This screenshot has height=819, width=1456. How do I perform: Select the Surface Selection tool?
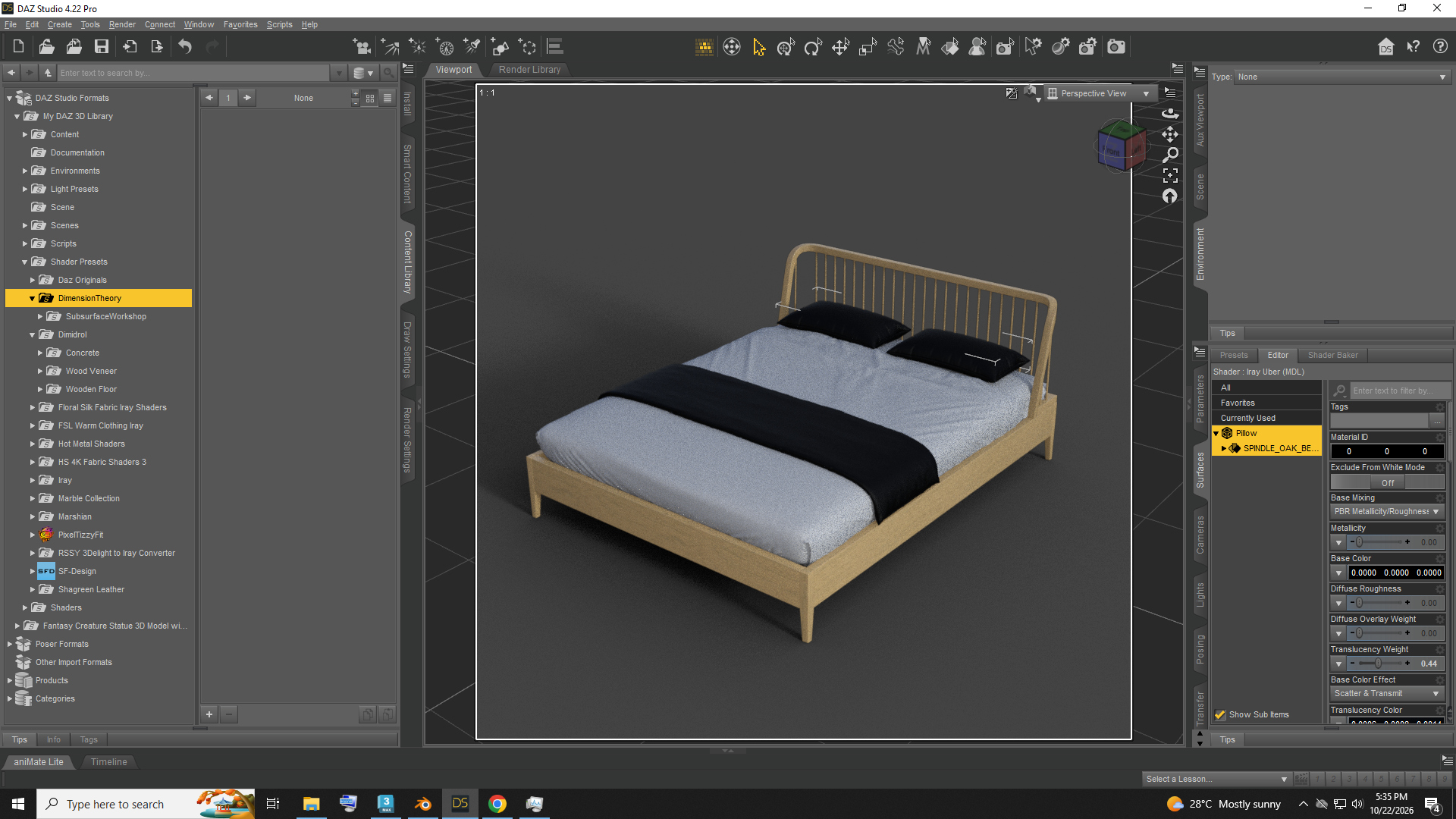pyautogui.click(x=950, y=47)
